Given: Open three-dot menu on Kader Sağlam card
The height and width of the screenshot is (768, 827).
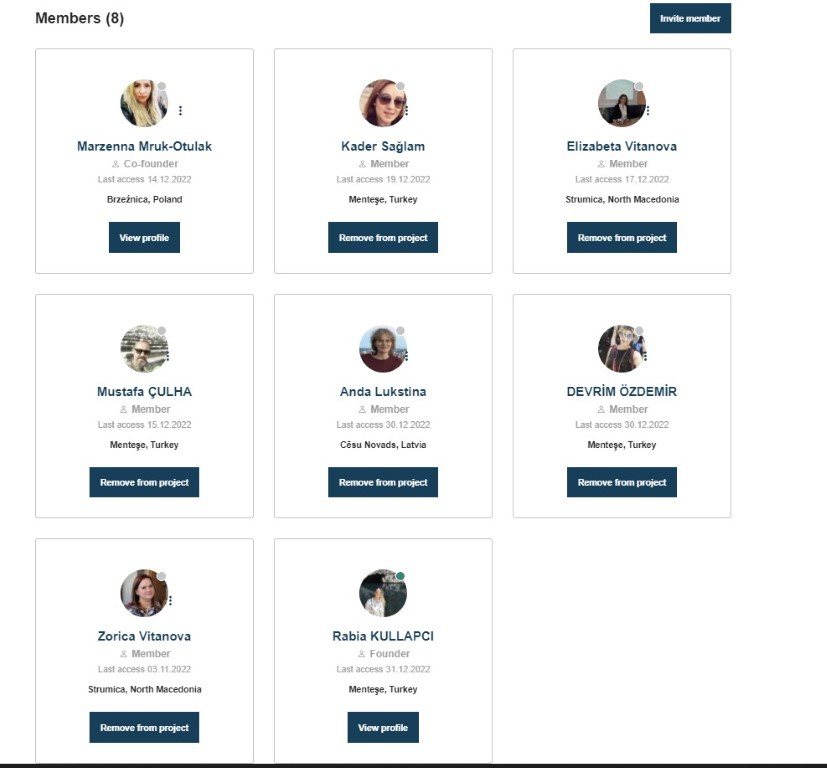Looking at the screenshot, I should pos(406,110).
